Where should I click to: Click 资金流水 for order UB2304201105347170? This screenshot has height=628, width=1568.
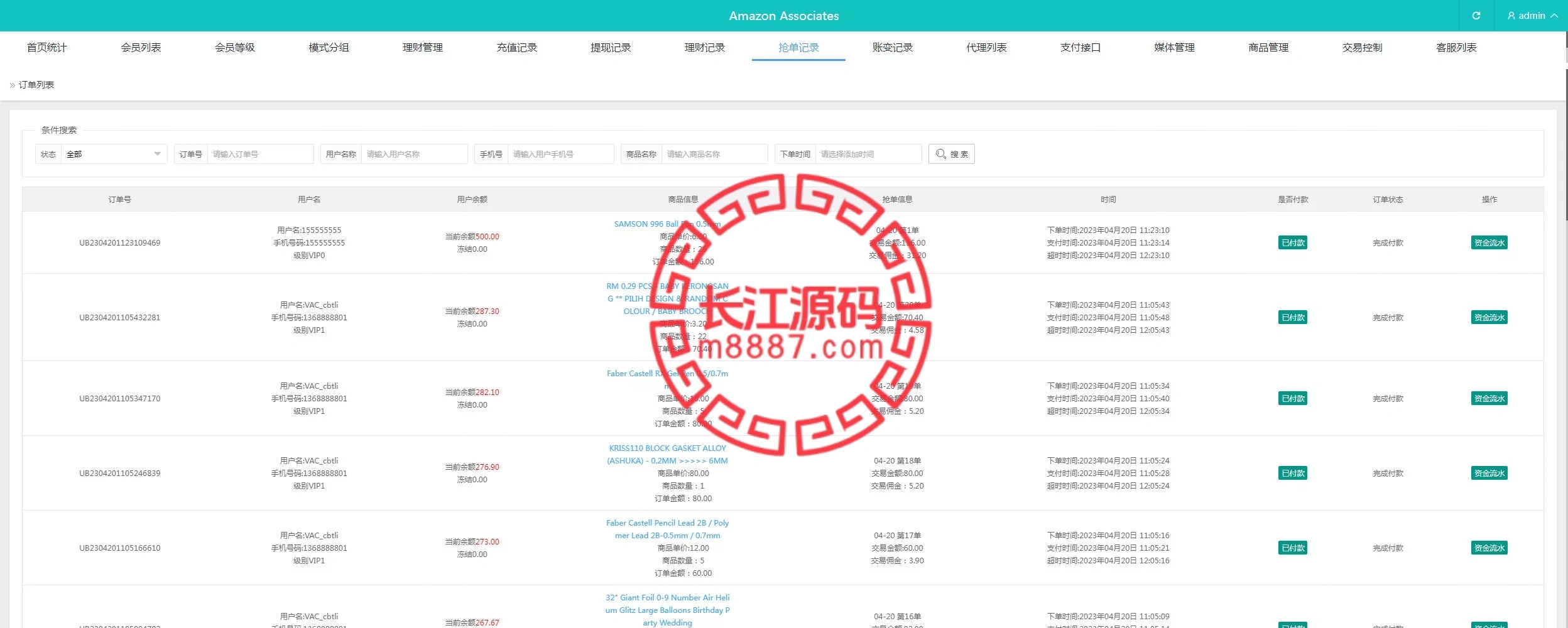pos(1489,399)
